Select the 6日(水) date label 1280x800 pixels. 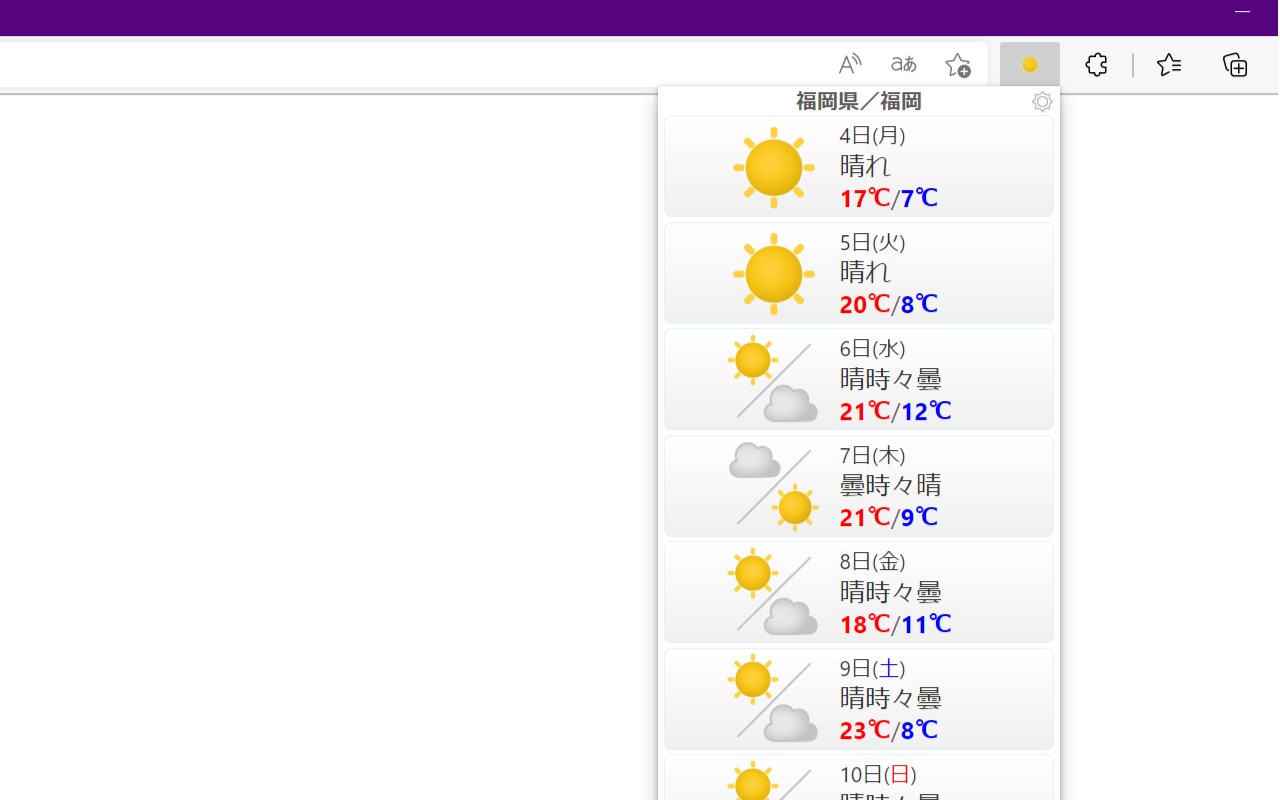pos(872,348)
